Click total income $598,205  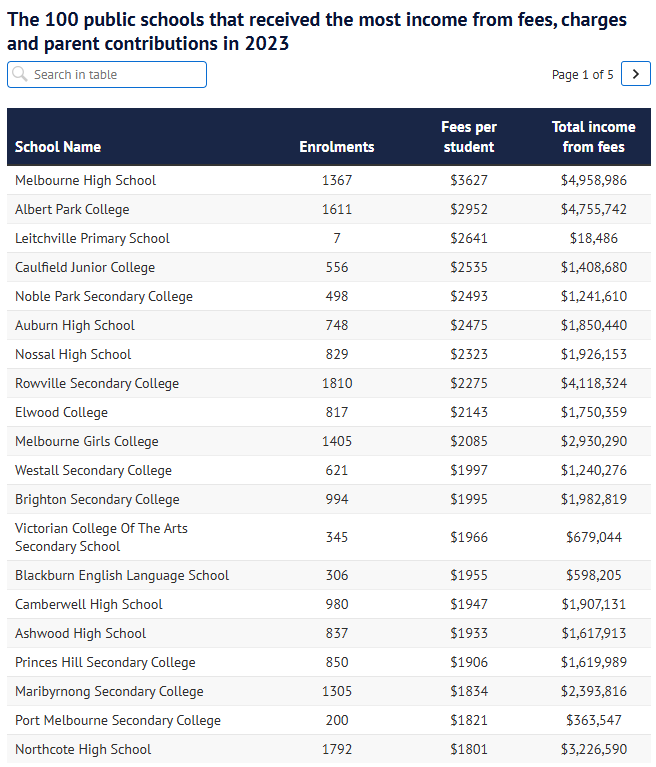point(593,575)
